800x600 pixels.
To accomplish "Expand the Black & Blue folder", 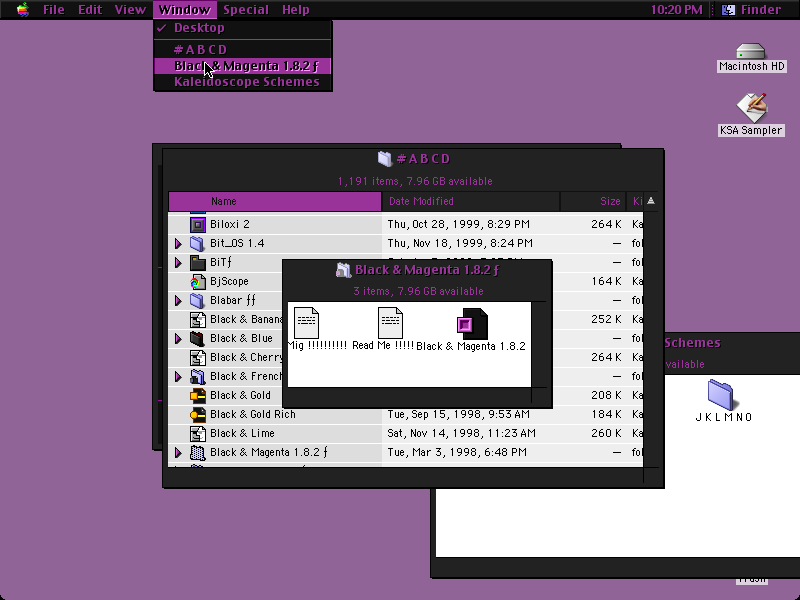I will 178,339.
